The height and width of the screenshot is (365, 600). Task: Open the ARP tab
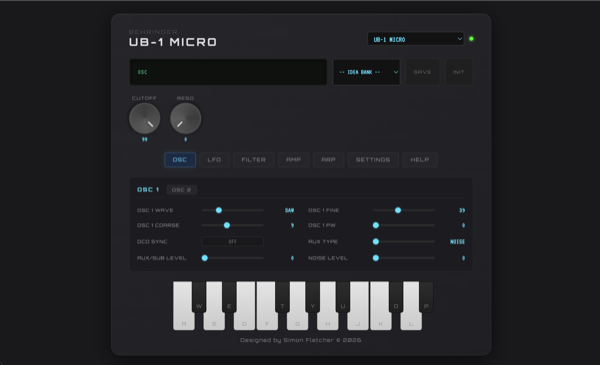328,160
